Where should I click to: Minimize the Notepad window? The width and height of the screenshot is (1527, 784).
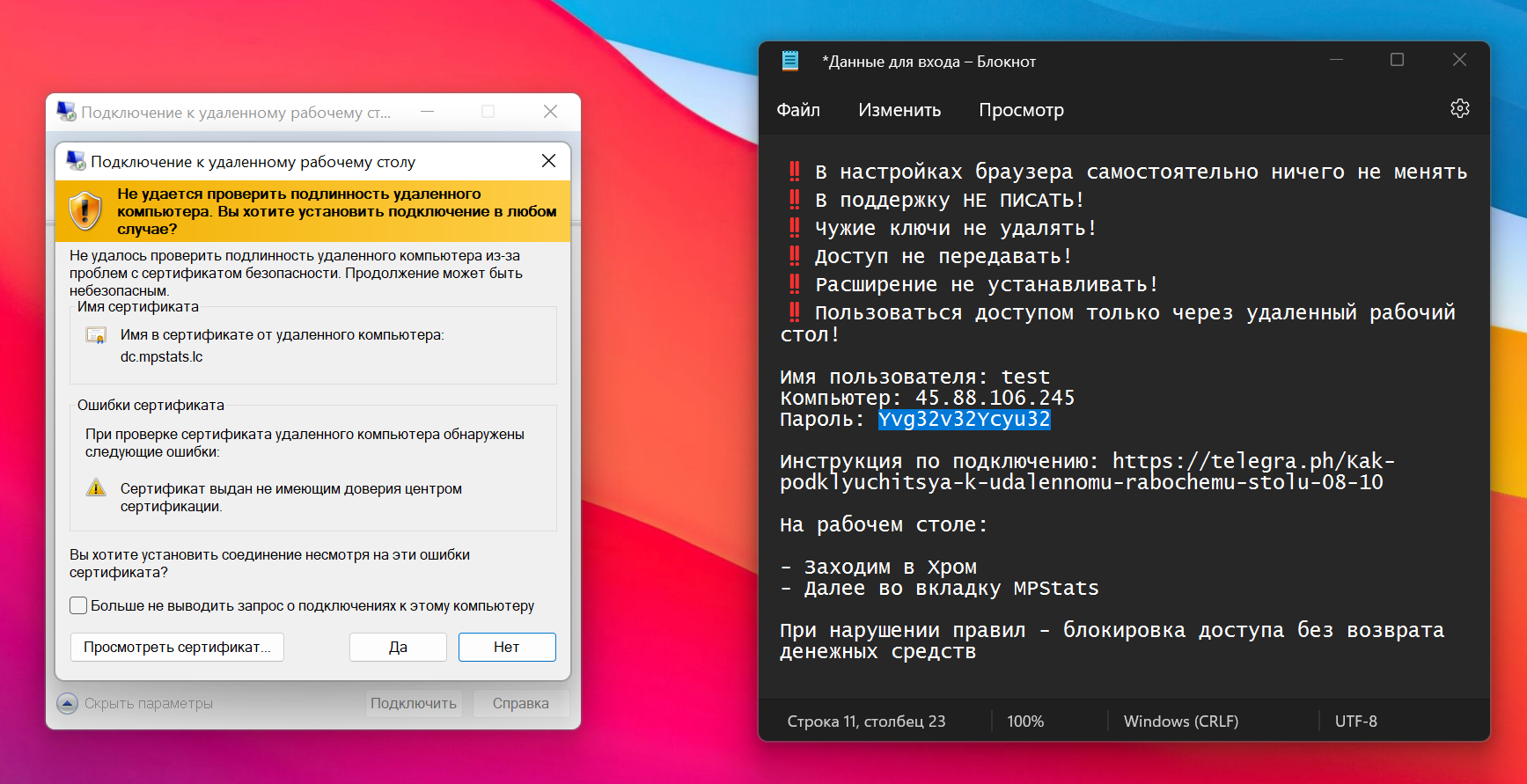click(1336, 59)
